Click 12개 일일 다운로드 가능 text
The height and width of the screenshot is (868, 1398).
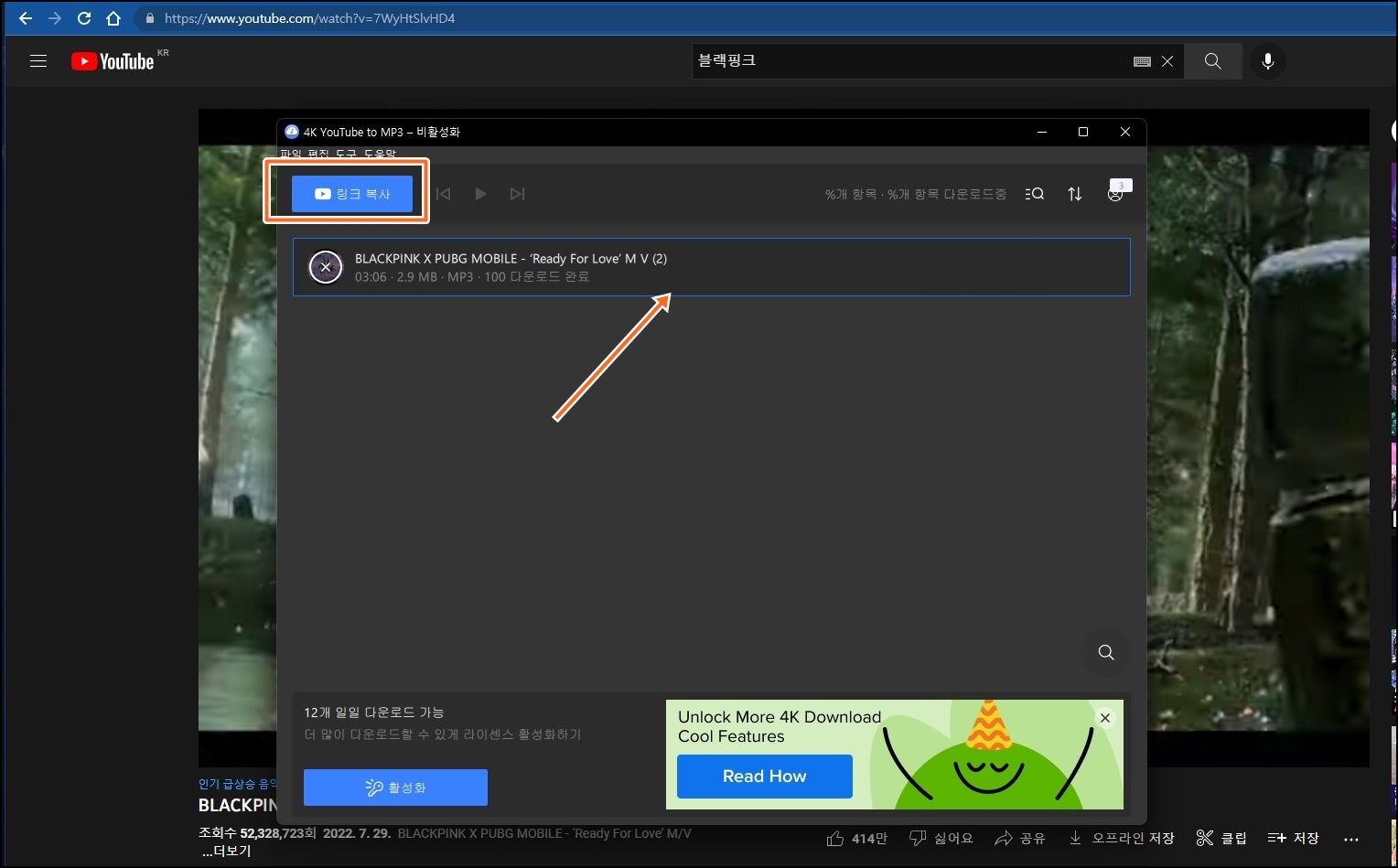click(x=374, y=713)
